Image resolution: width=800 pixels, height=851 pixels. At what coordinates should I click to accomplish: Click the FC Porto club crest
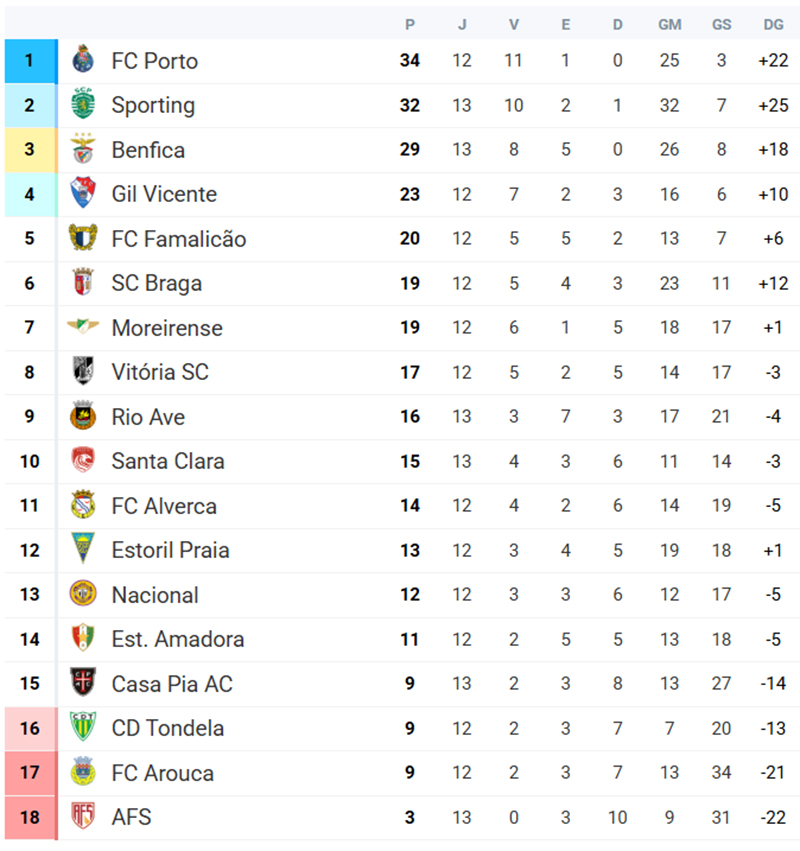(x=83, y=61)
